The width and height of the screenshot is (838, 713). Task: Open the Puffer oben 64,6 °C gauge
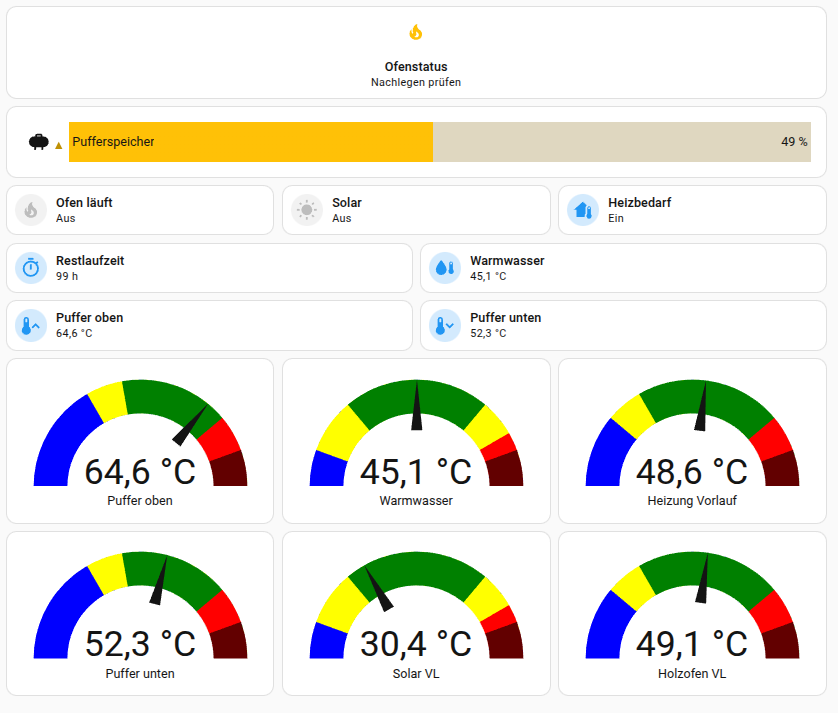140,441
